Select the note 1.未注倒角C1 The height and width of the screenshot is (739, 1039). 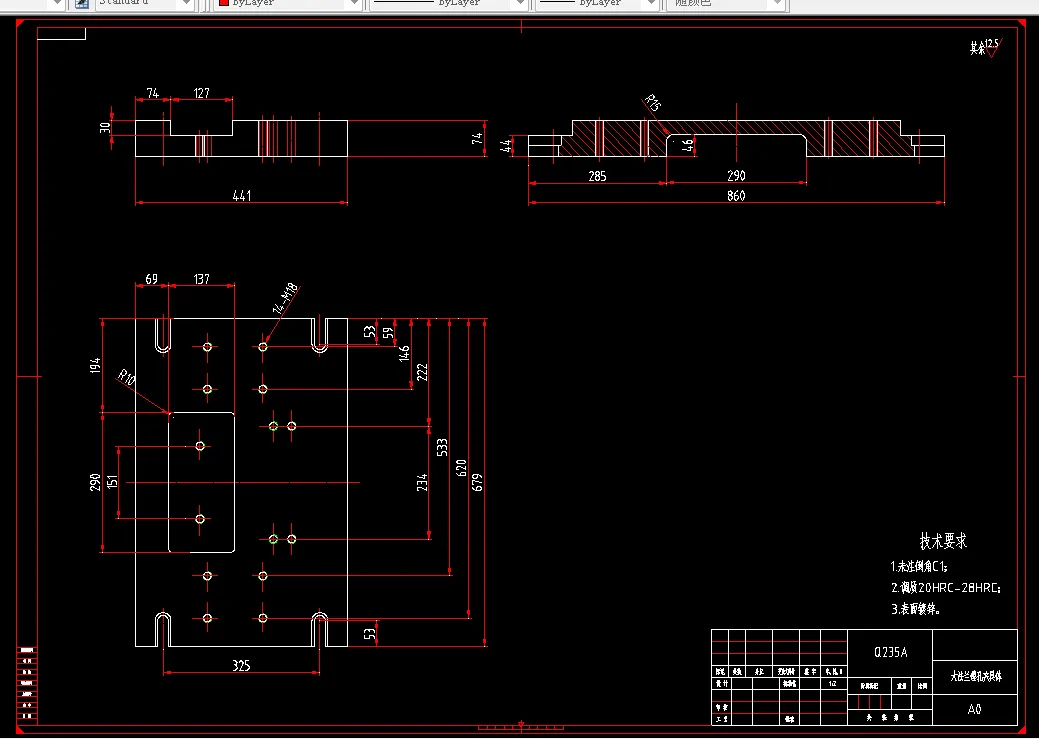[x=919, y=567]
